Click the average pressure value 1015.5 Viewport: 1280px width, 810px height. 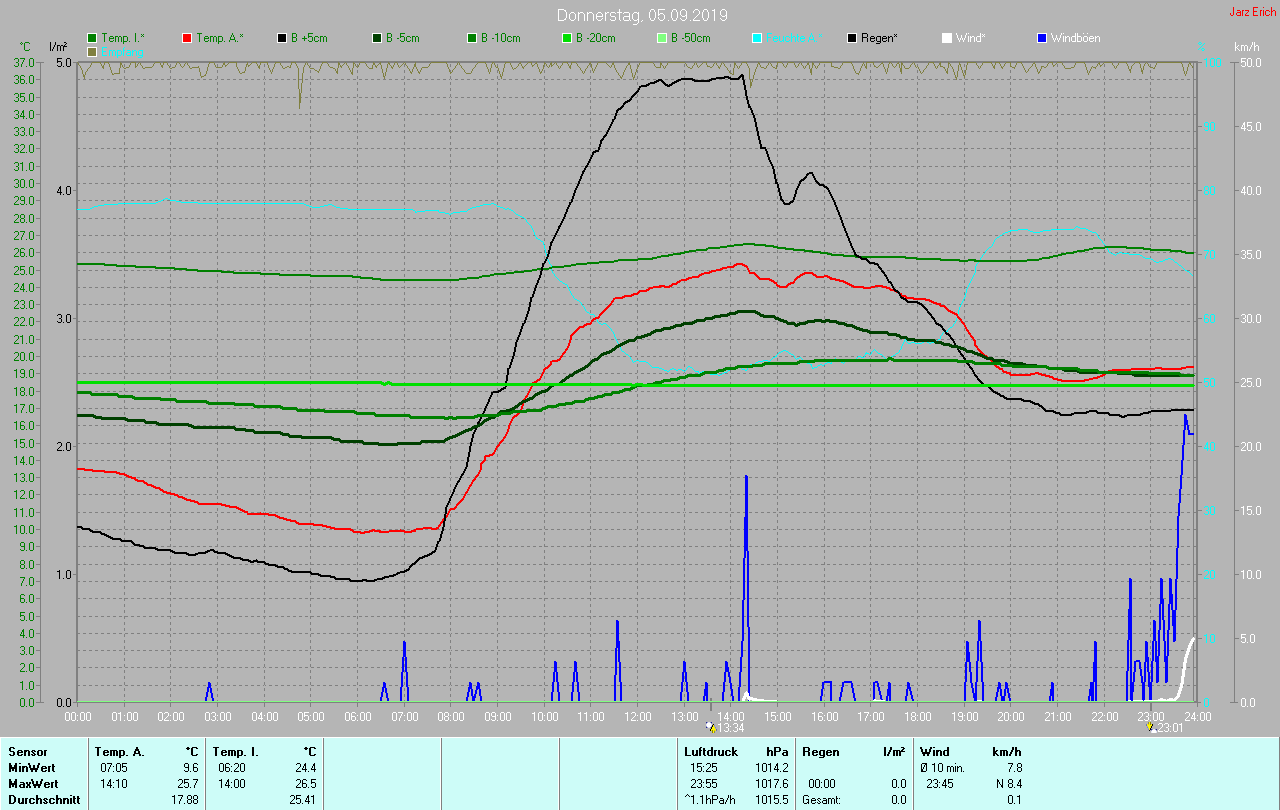click(x=771, y=799)
